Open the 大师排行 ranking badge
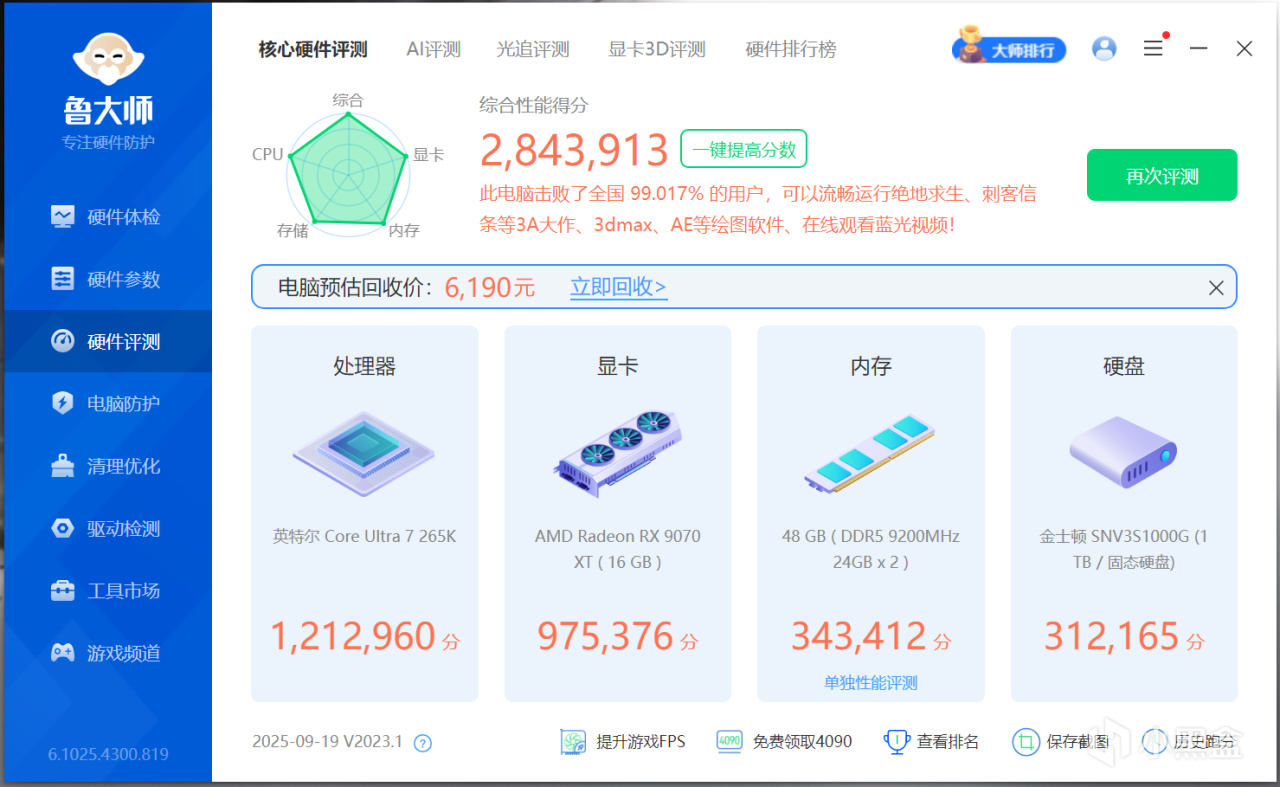The height and width of the screenshot is (787, 1280). (1009, 48)
